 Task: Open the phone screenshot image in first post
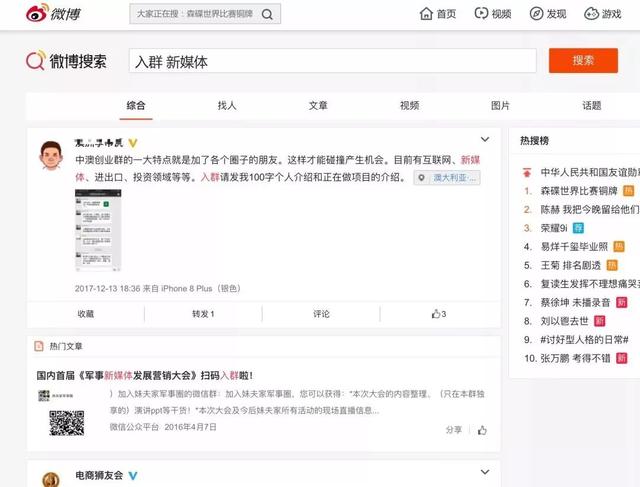[x=98, y=230]
